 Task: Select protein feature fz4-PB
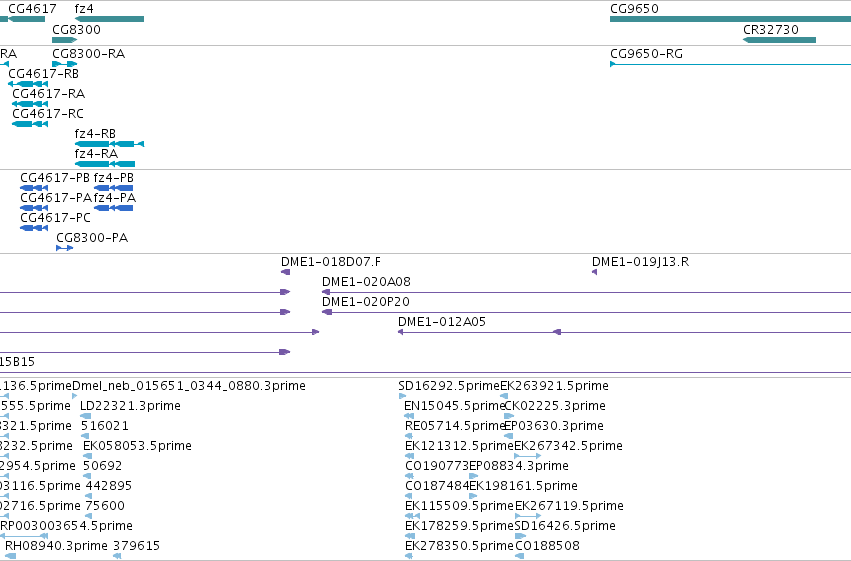pos(113,188)
